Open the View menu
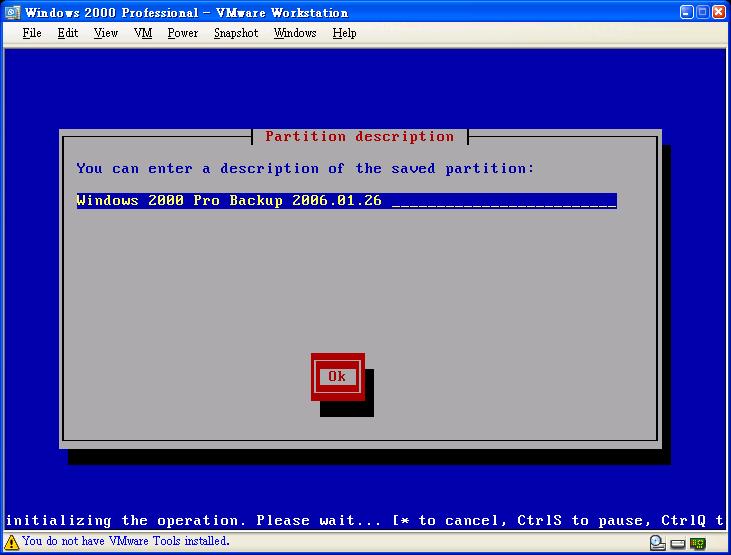This screenshot has width=731, height=555. point(106,33)
